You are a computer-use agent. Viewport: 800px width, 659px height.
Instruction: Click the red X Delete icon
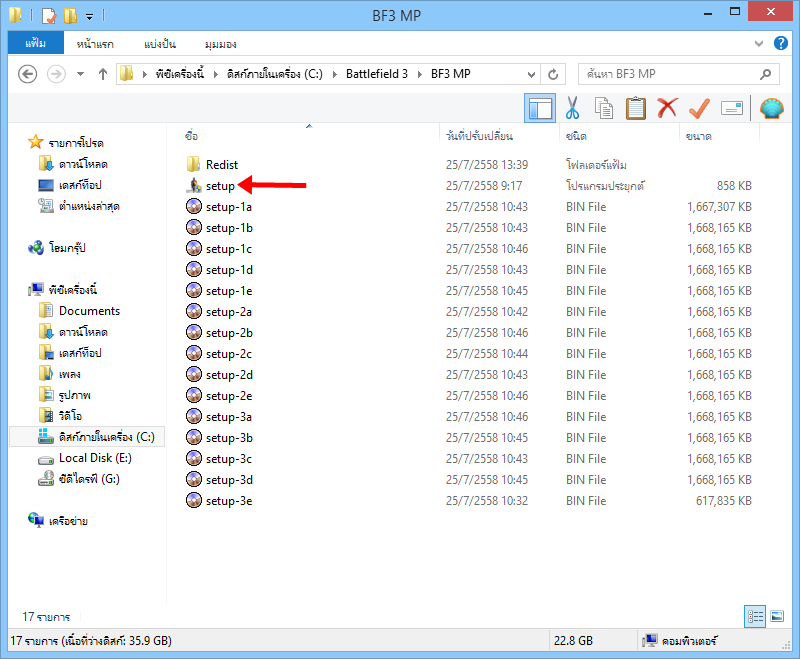[x=667, y=108]
